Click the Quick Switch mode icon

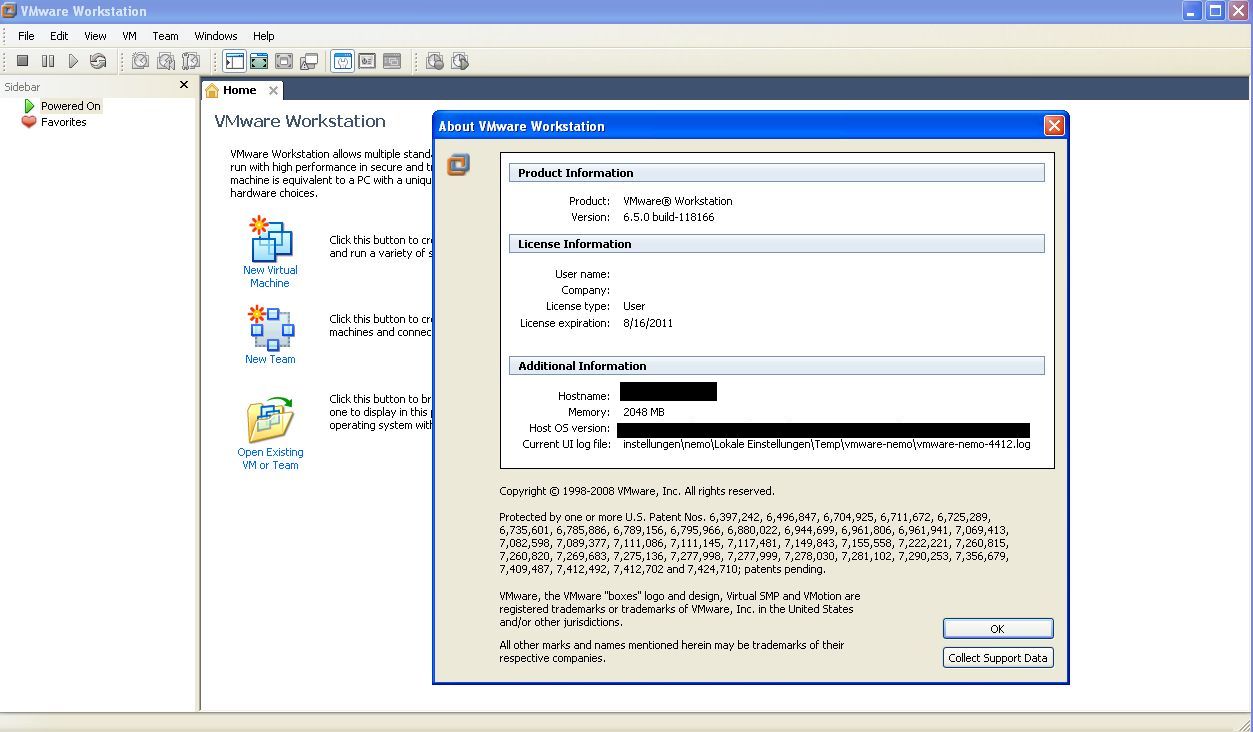pos(259,61)
